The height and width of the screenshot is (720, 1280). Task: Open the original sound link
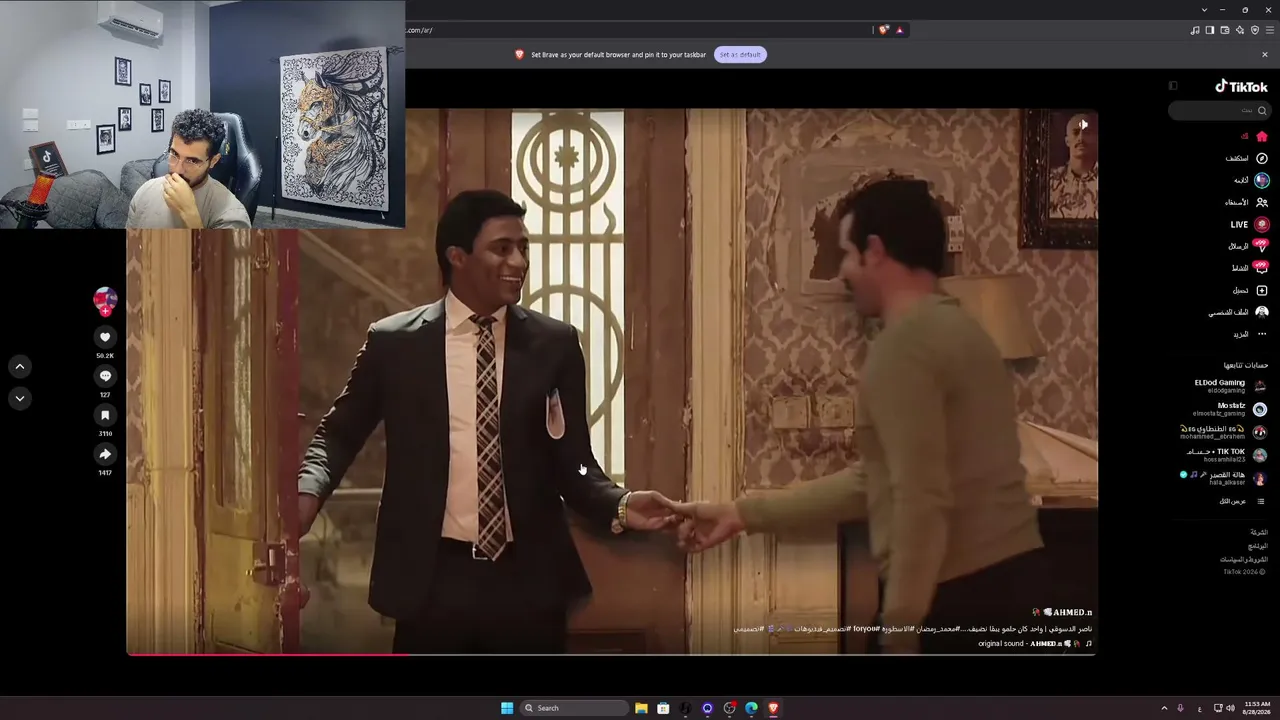click(x=1035, y=644)
